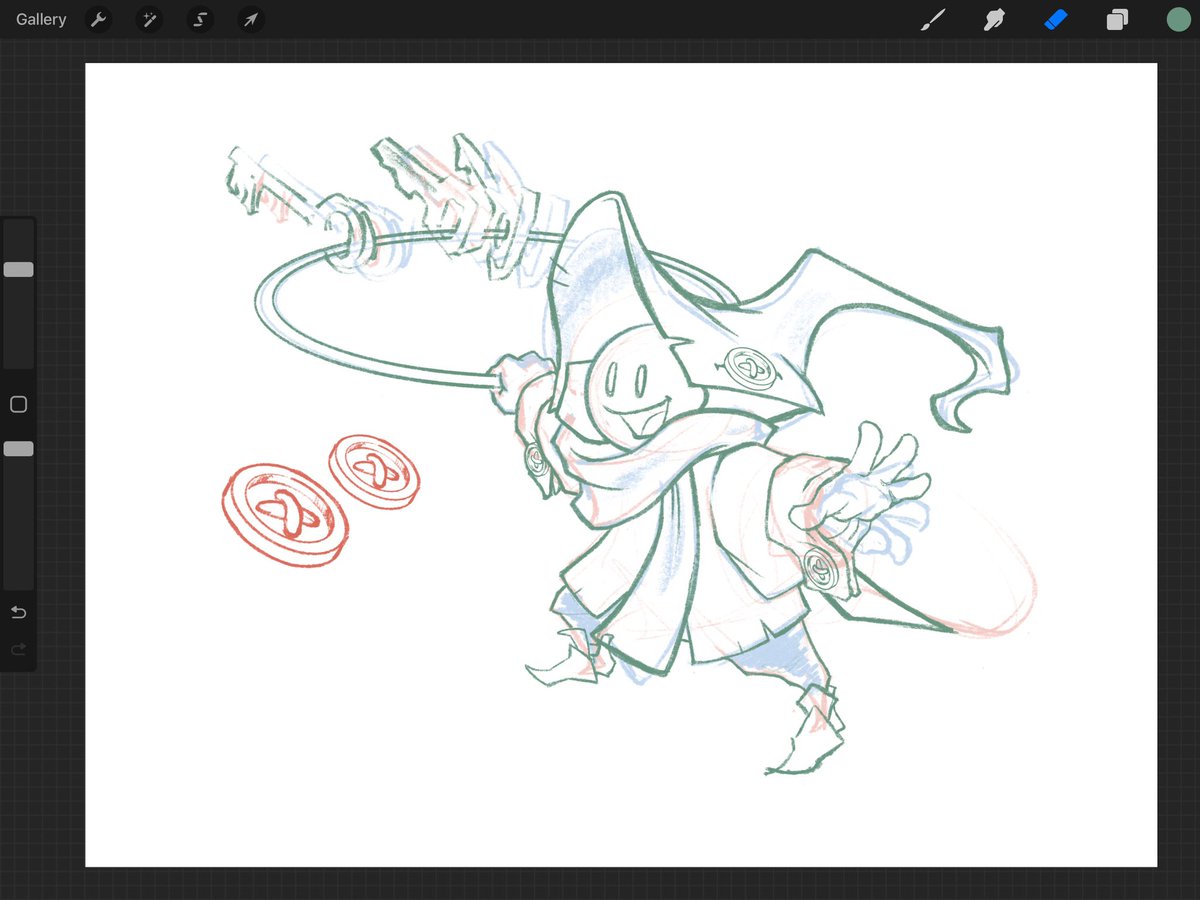The height and width of the screenshot is (900, 1200).
Task: Tap the sidebar square modify button
Action: pyautogui.click(x=17, y=403)
